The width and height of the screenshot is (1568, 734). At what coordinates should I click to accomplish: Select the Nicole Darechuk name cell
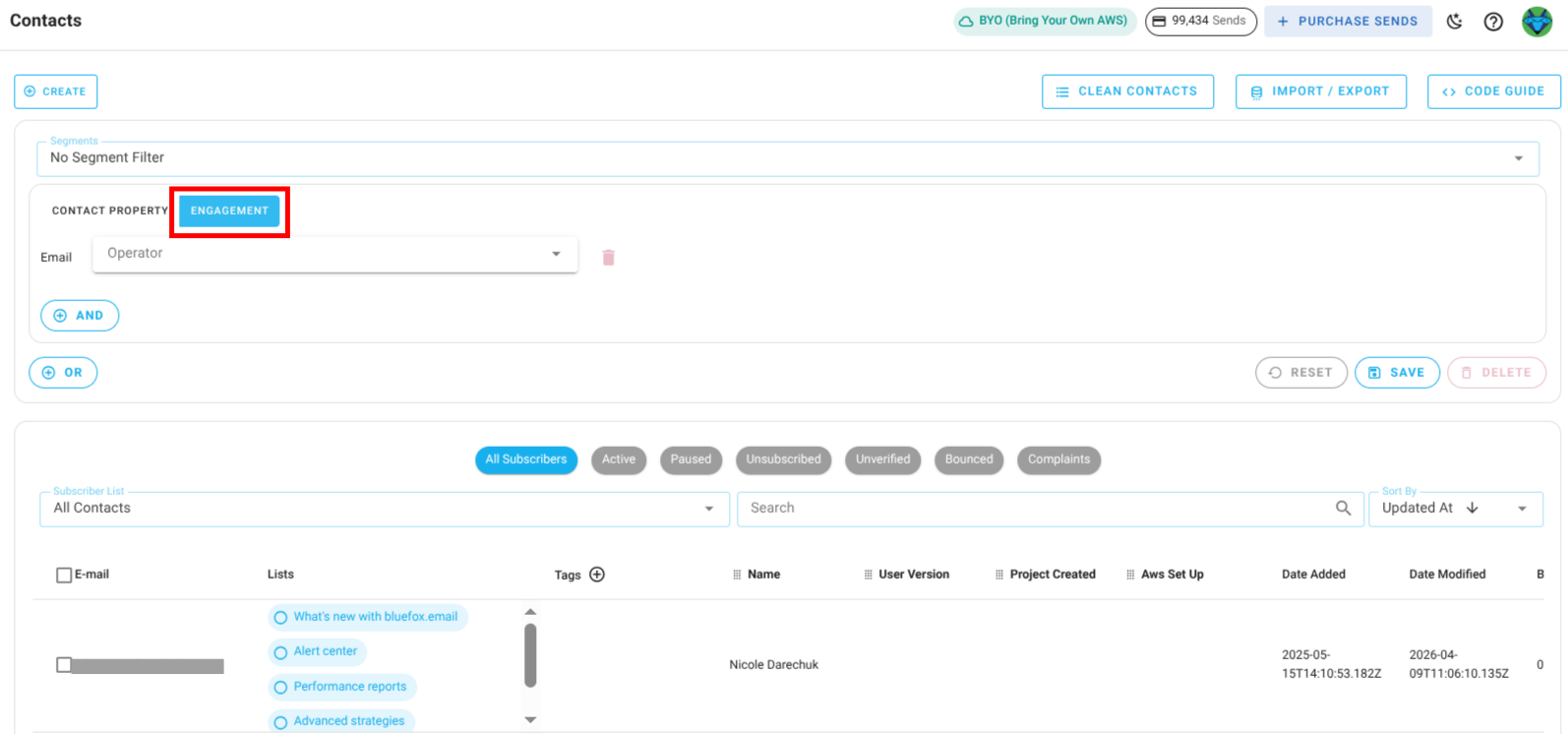[774, 665]
